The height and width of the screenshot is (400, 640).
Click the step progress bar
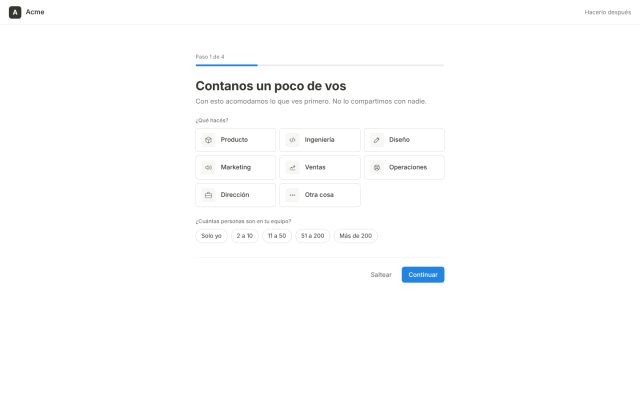click(x=320, y=65)
